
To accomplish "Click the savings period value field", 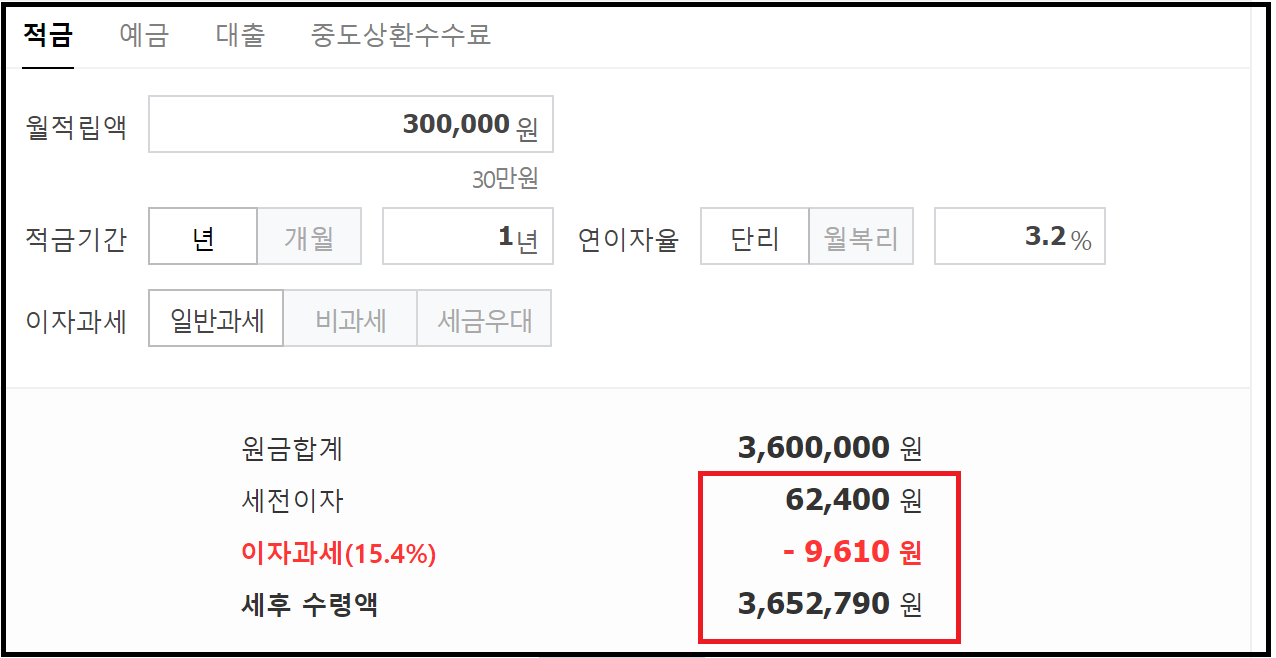I will tap(467, 236).
